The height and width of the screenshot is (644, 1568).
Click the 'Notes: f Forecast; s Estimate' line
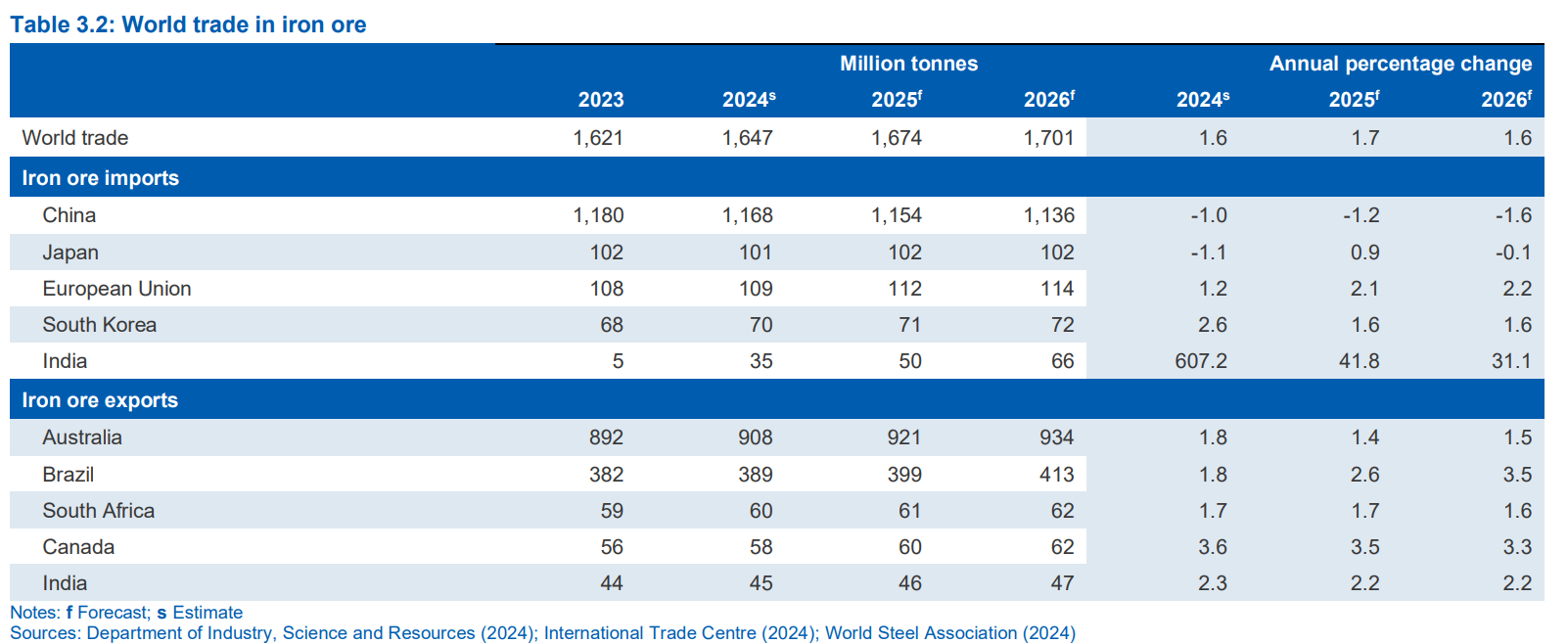click(126, 613)
